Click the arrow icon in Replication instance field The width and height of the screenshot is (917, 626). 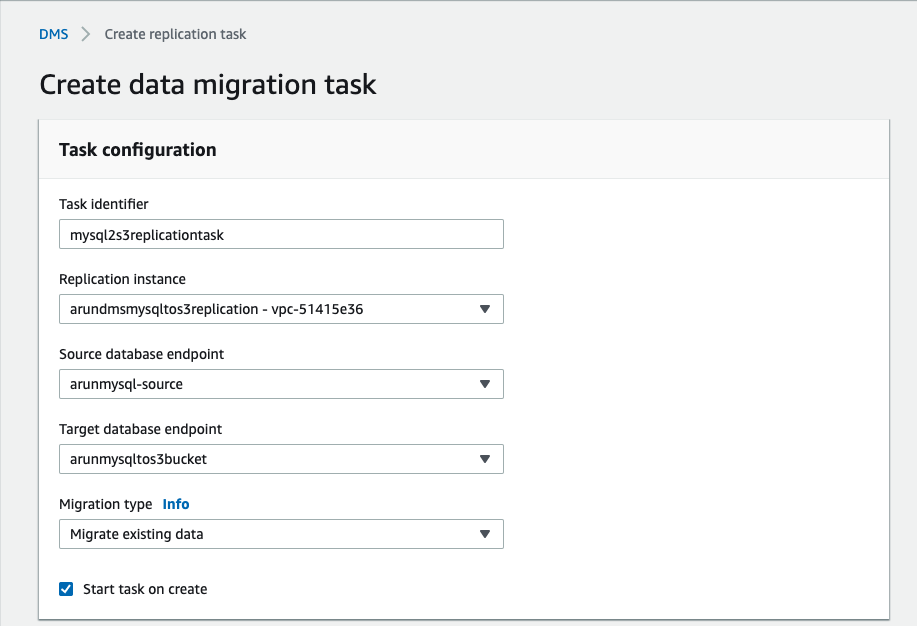click(484, 309)
